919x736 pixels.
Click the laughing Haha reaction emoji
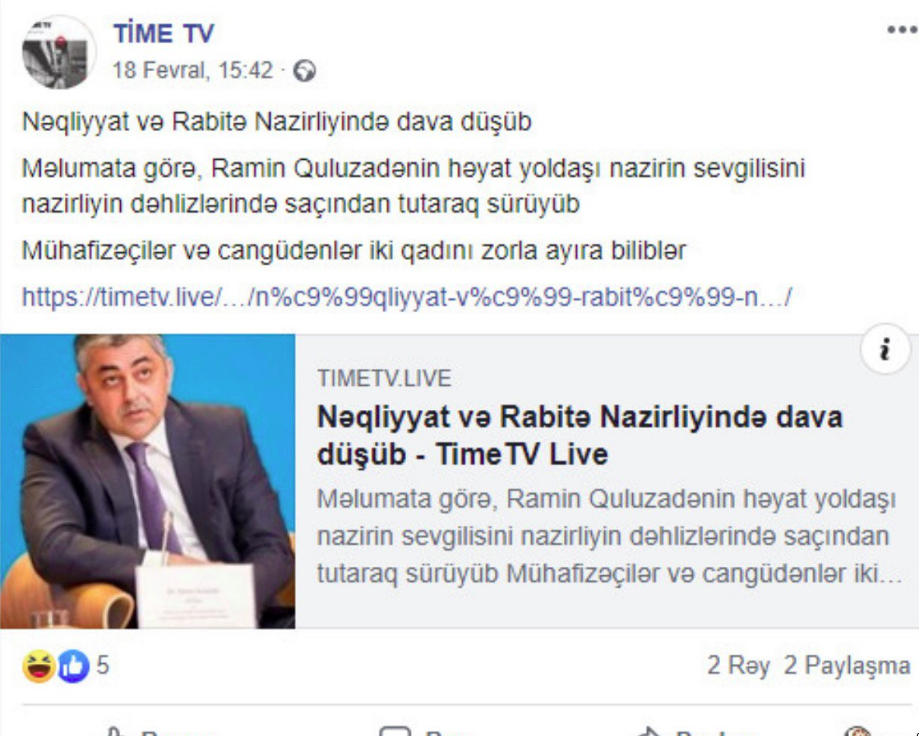tap(39, 666)
